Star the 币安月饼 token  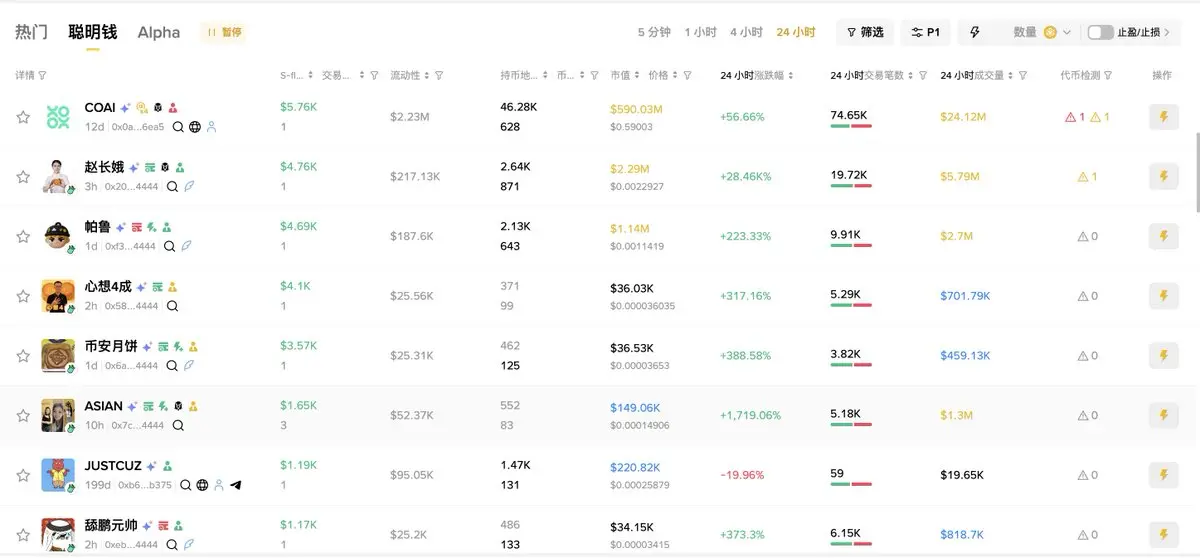pos(23,356)
